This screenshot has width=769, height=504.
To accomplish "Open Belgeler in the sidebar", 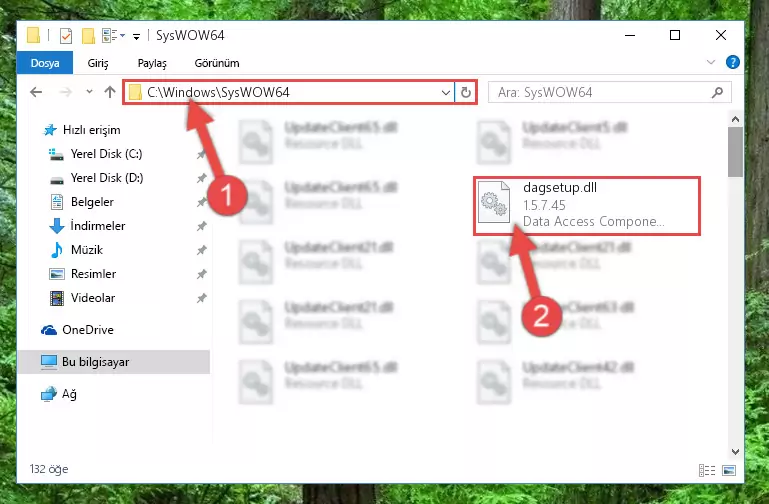I will click(x=92, y=202).
